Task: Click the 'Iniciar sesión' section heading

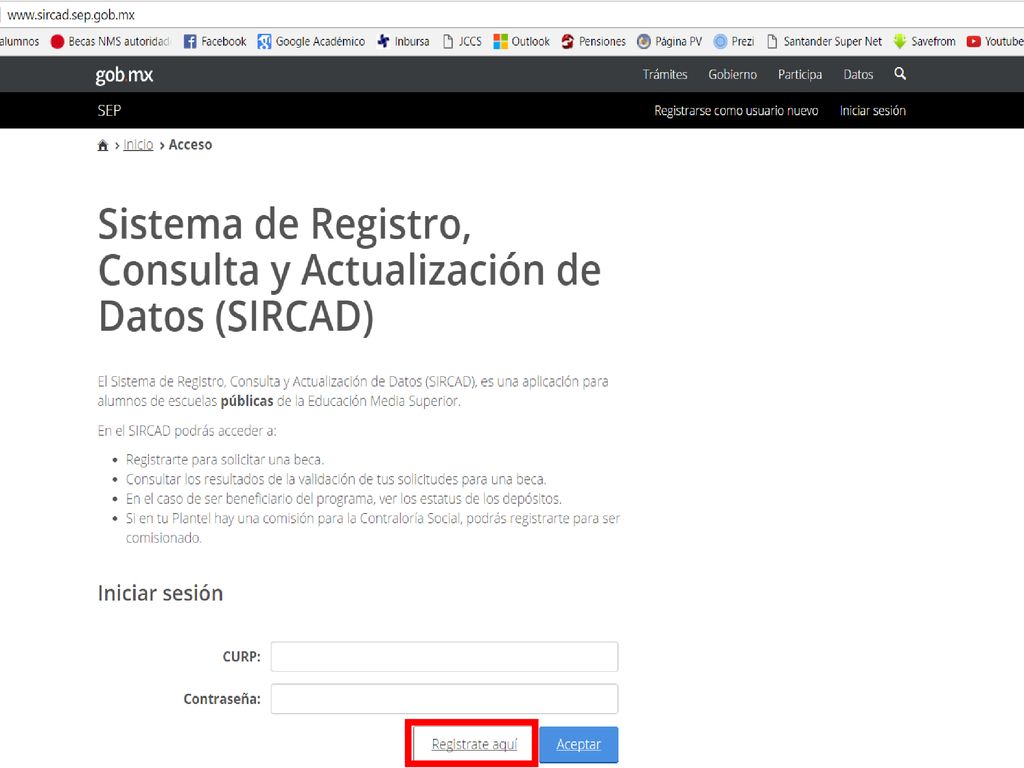Action: (161, 593)
